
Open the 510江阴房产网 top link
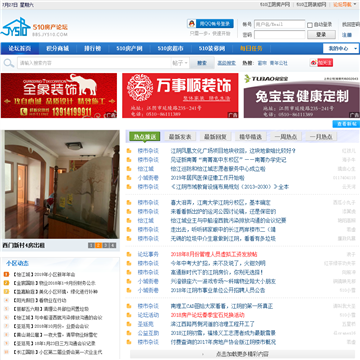275,5
